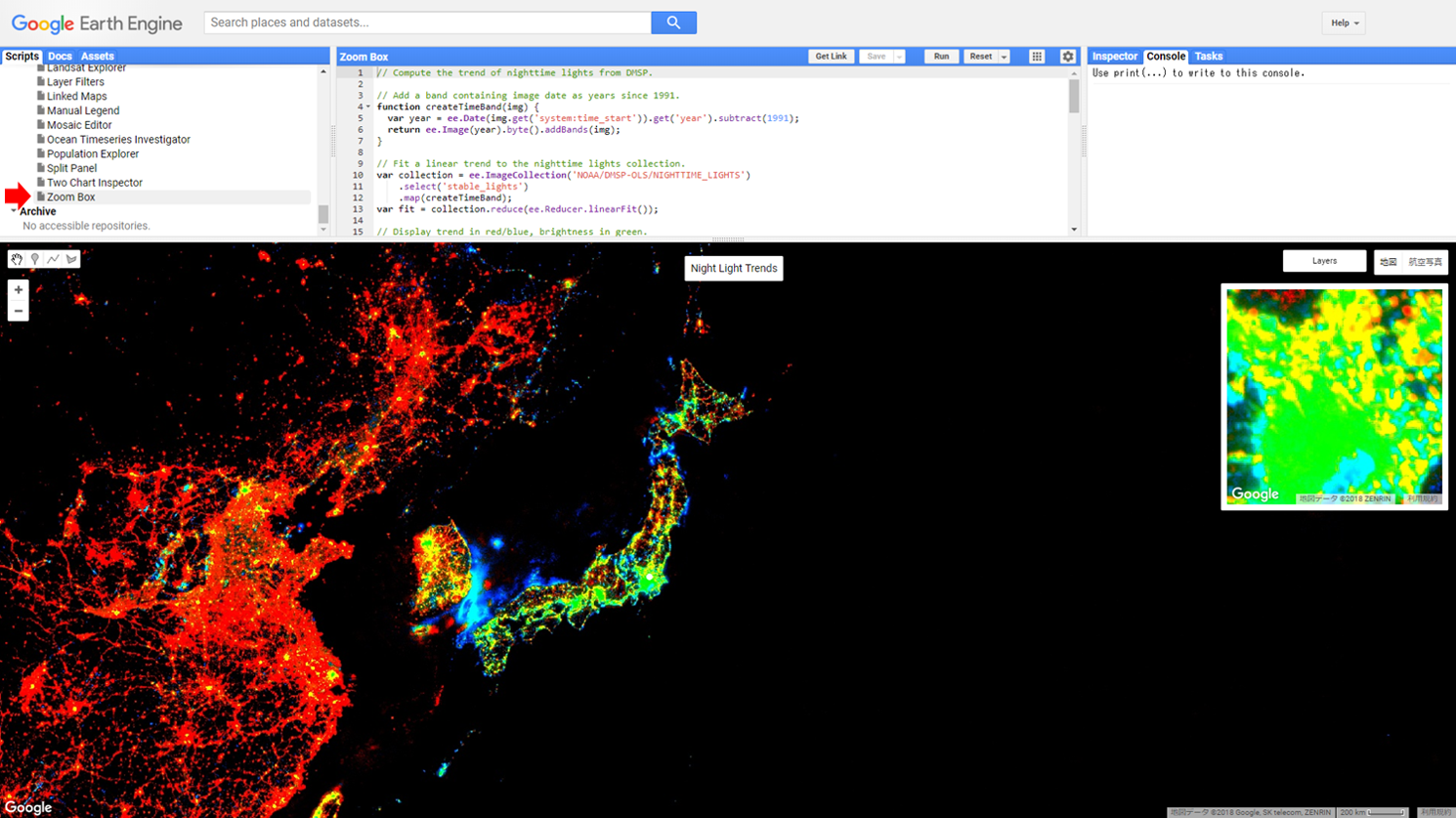Switch to the Assets tab
1456x818 pixels.
point(98,57)
